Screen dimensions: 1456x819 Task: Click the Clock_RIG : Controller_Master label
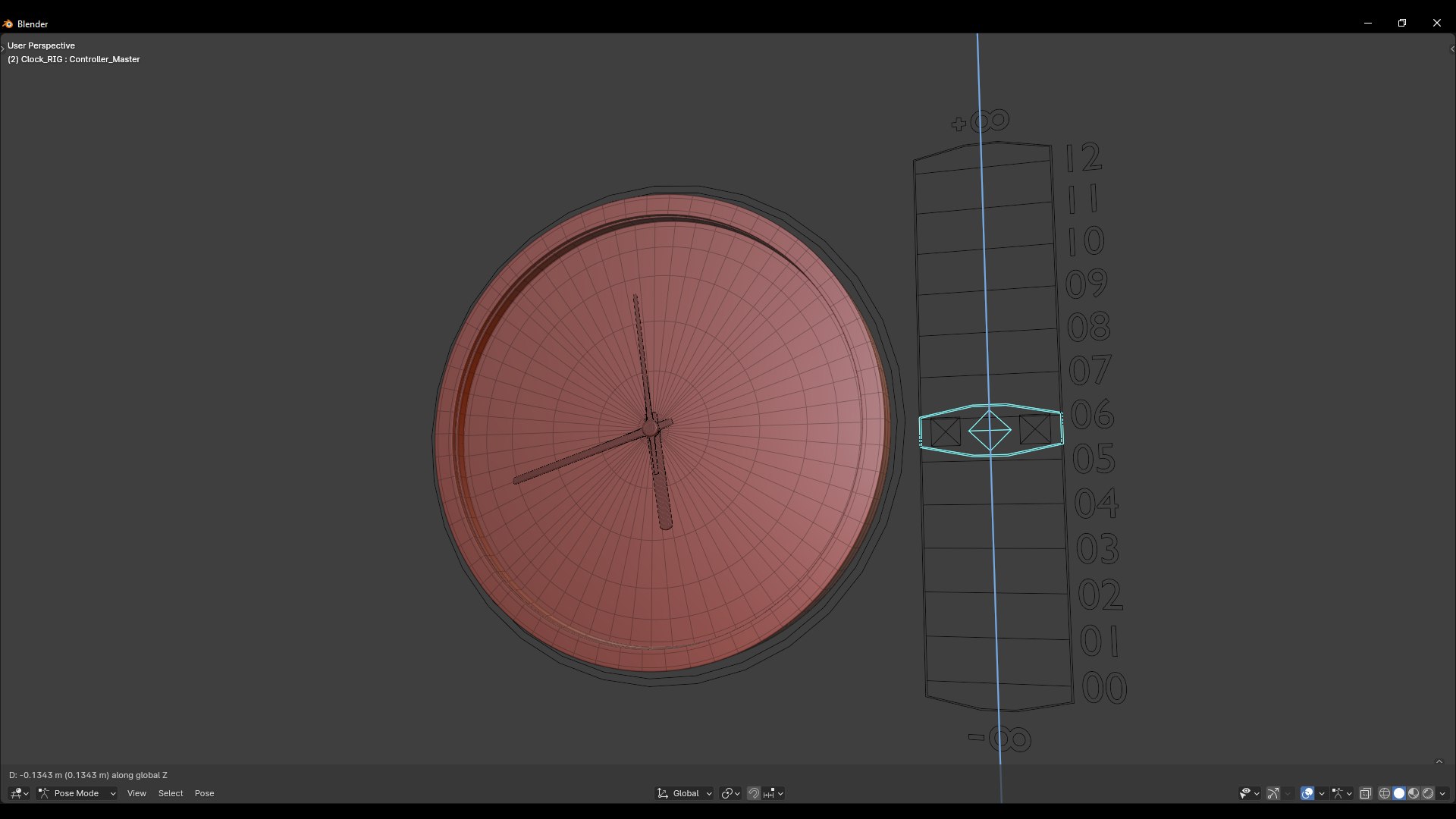click(x=74, y=59)
